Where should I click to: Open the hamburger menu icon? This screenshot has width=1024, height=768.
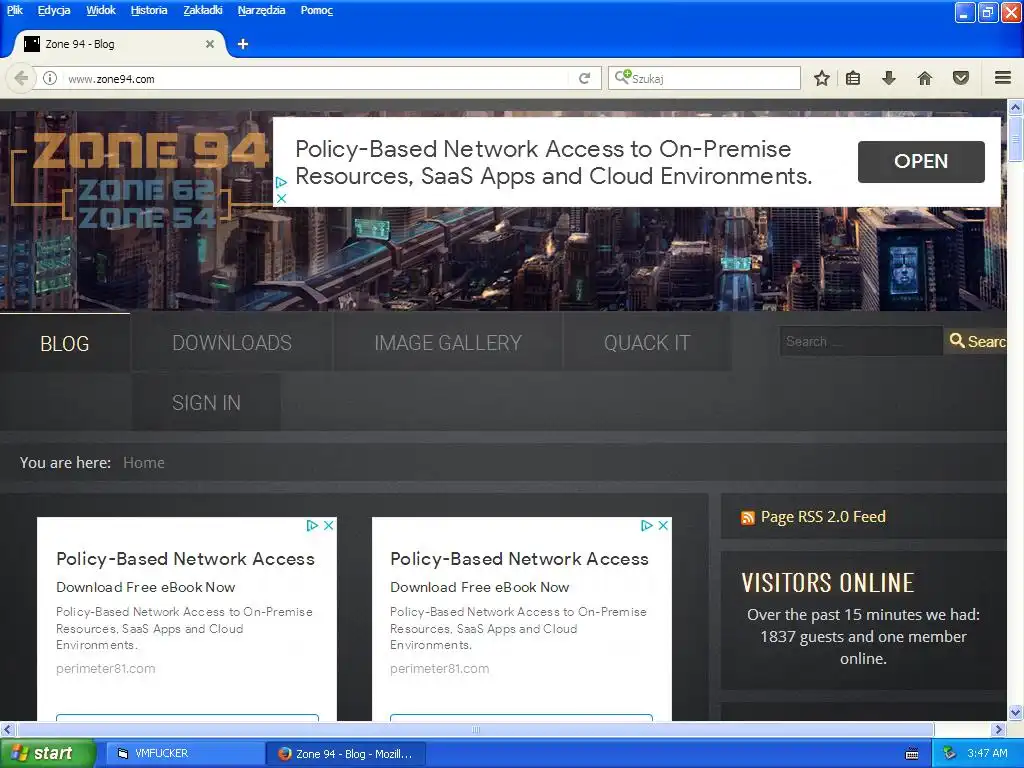coord(1003,78)
